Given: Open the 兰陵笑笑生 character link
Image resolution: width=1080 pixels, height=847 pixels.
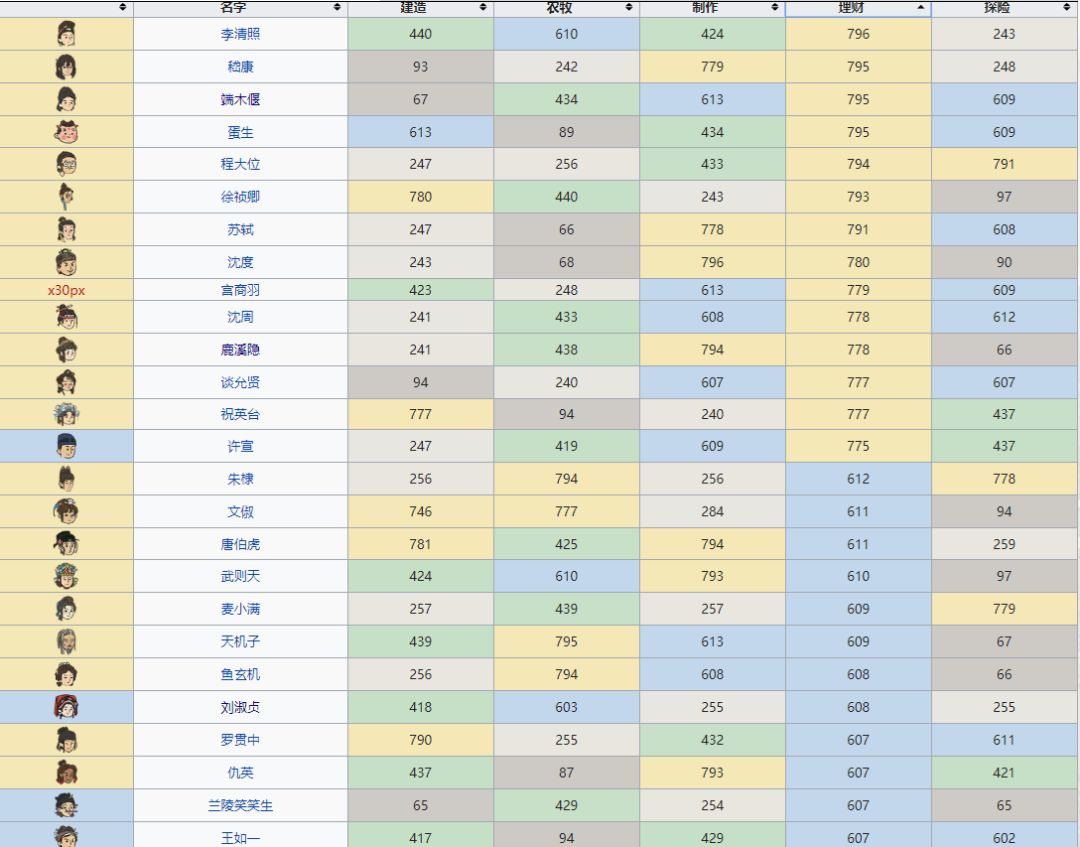Looking at the screenshot, I should point(240,805).
